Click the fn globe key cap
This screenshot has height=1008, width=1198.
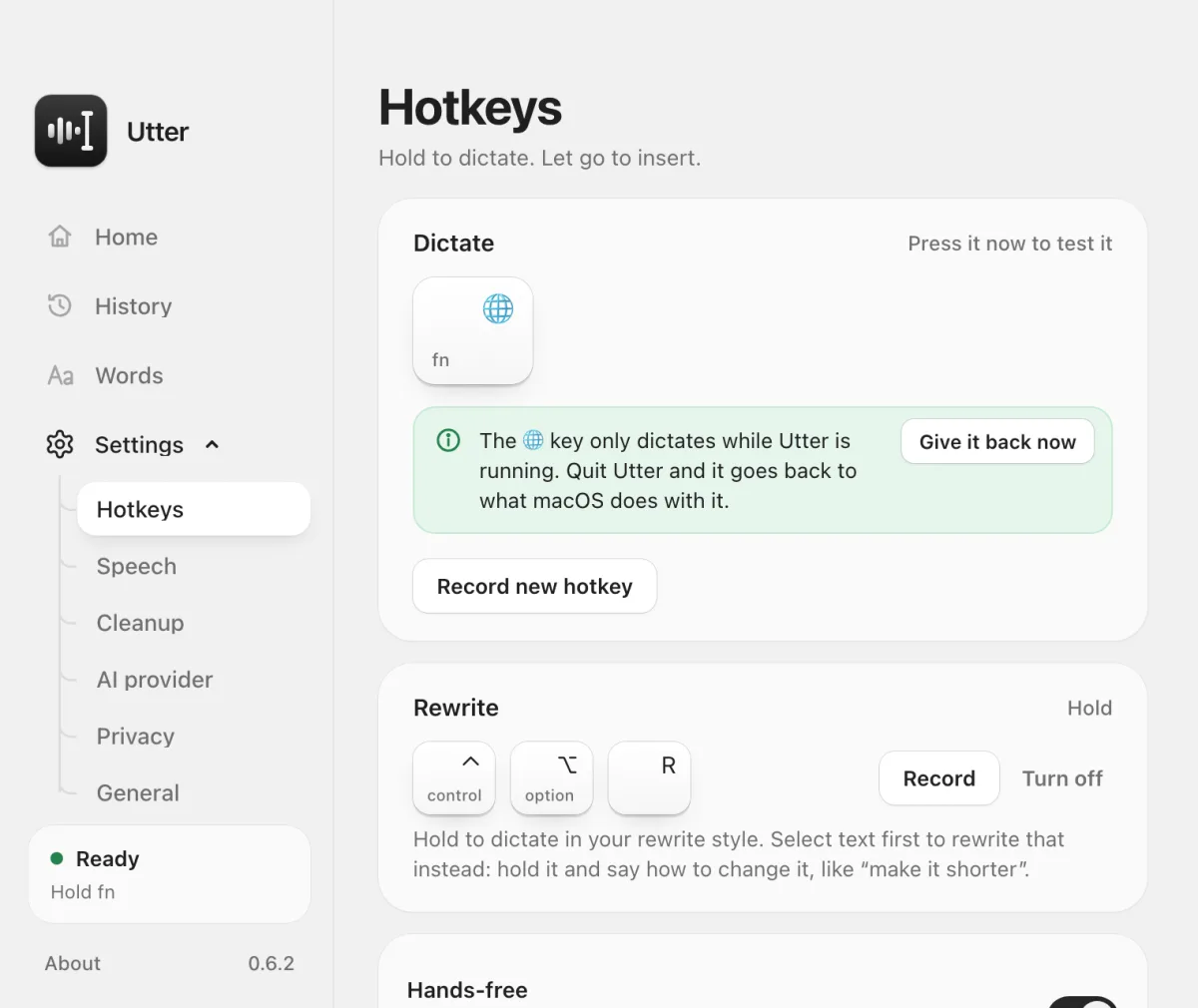[473, 330]
